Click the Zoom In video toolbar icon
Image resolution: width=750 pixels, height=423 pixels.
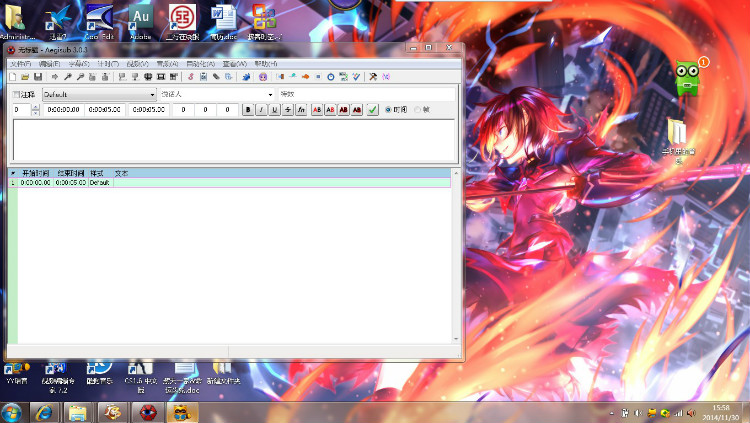tap(67, 77)
